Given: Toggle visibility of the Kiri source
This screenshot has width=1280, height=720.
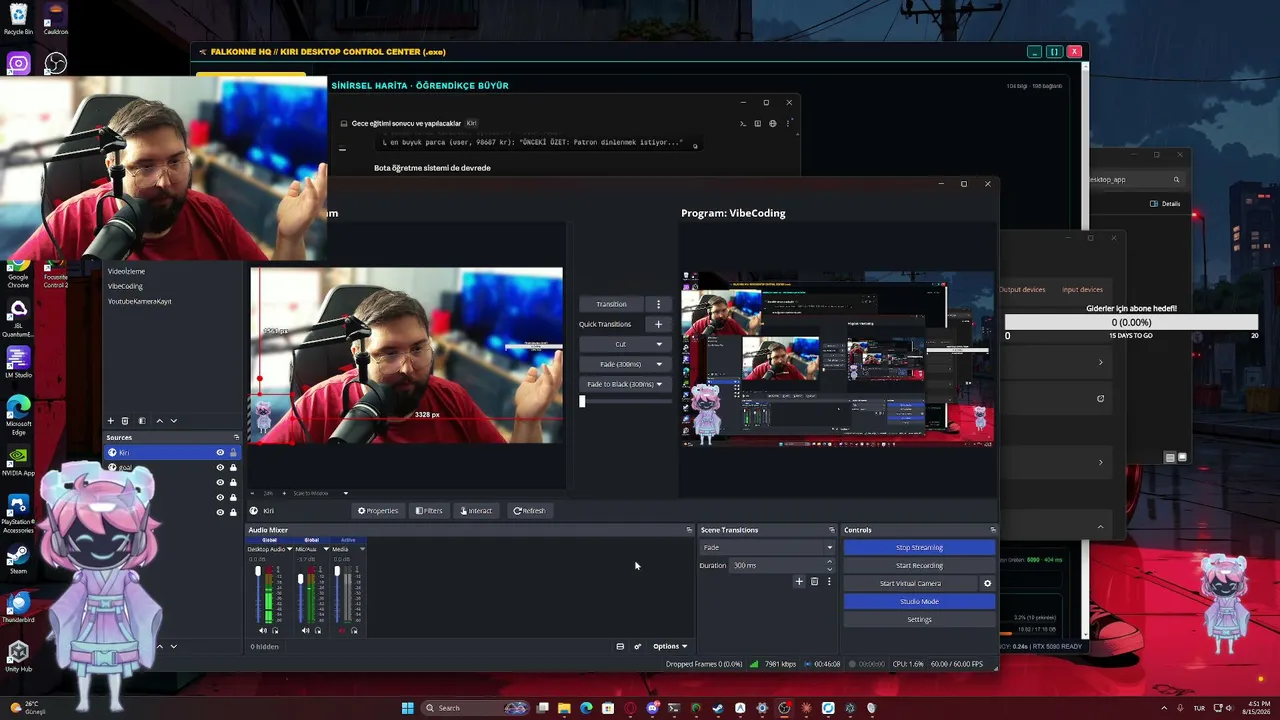Looking at the screenshot, I should click(220, 452).
